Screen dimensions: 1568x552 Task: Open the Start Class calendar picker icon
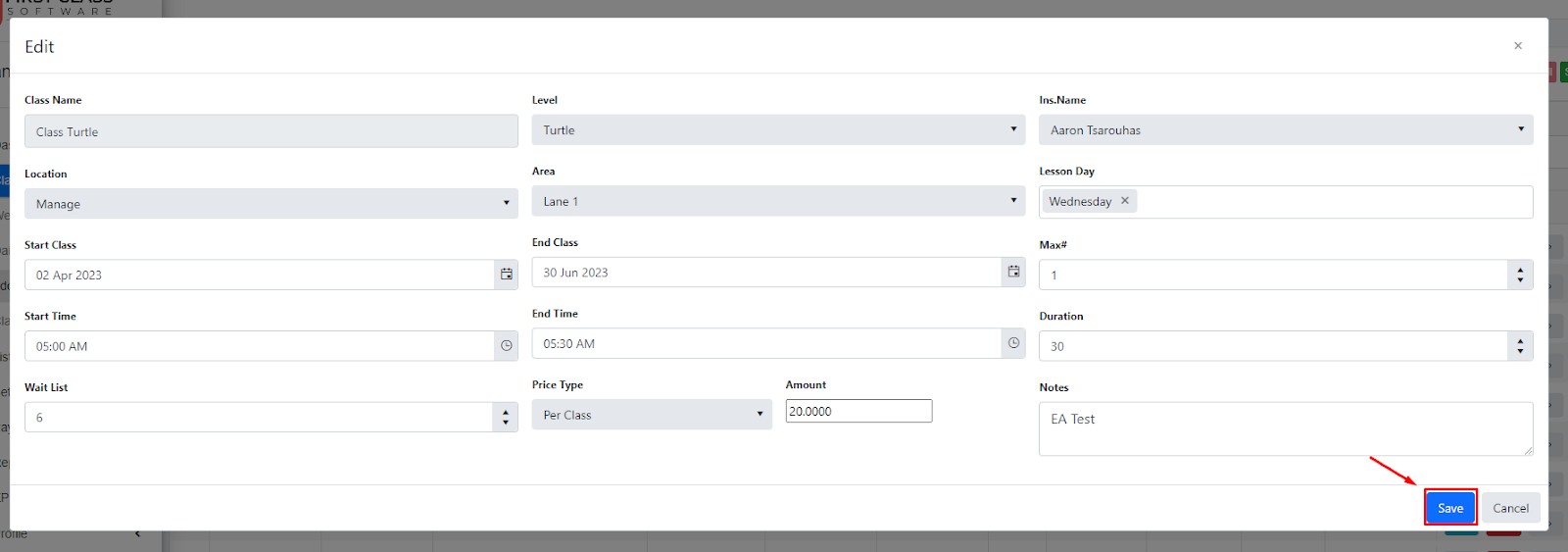[x=507, y=275]
